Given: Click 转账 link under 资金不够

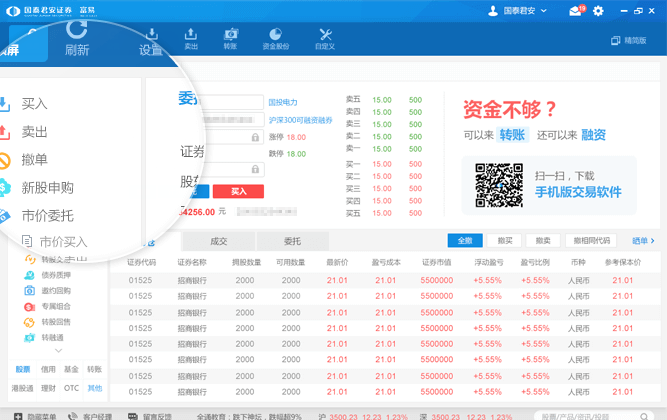Looking at the screenshot, I should click(512, 135).
